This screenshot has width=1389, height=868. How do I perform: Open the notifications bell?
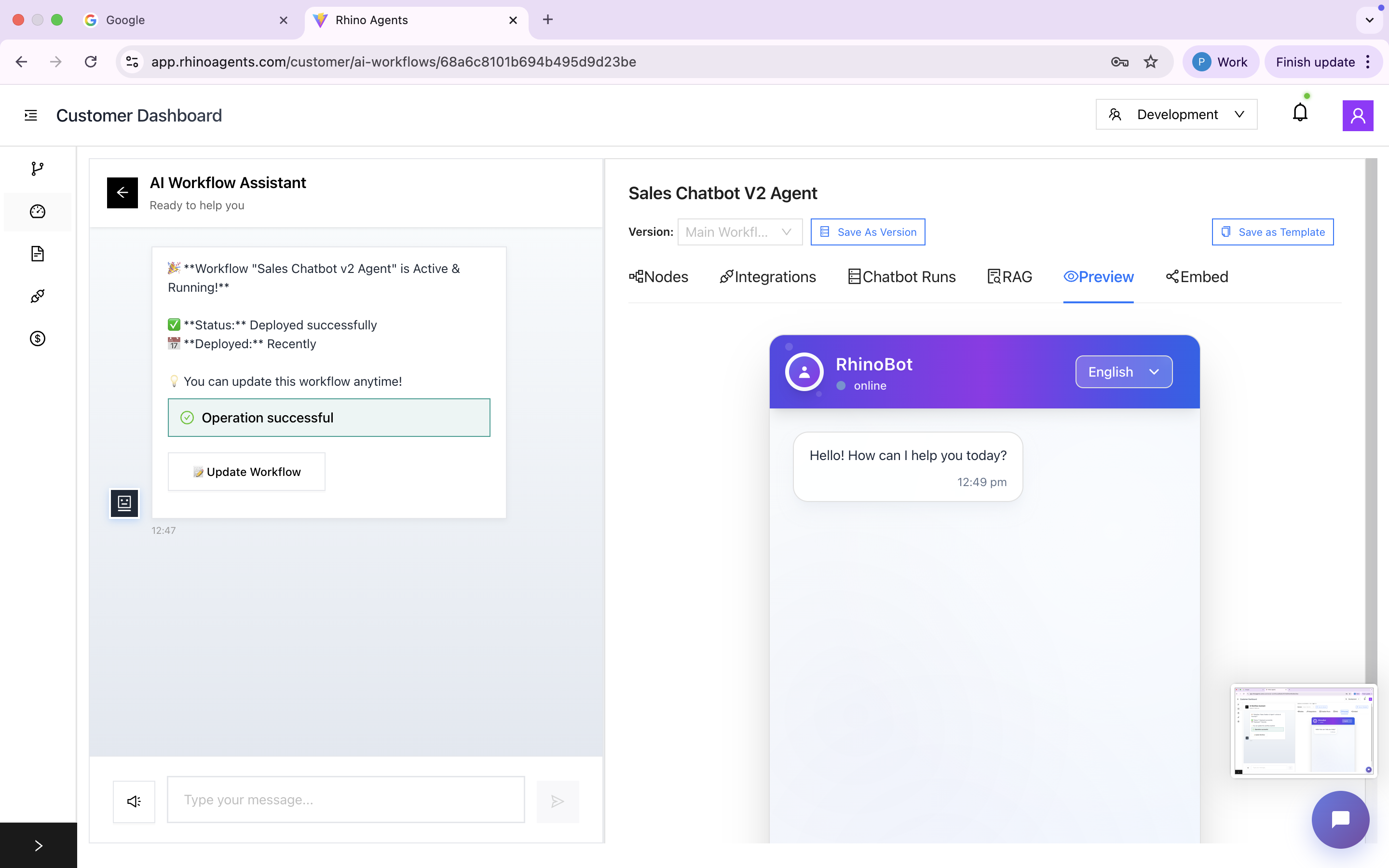coord(1300,112)
